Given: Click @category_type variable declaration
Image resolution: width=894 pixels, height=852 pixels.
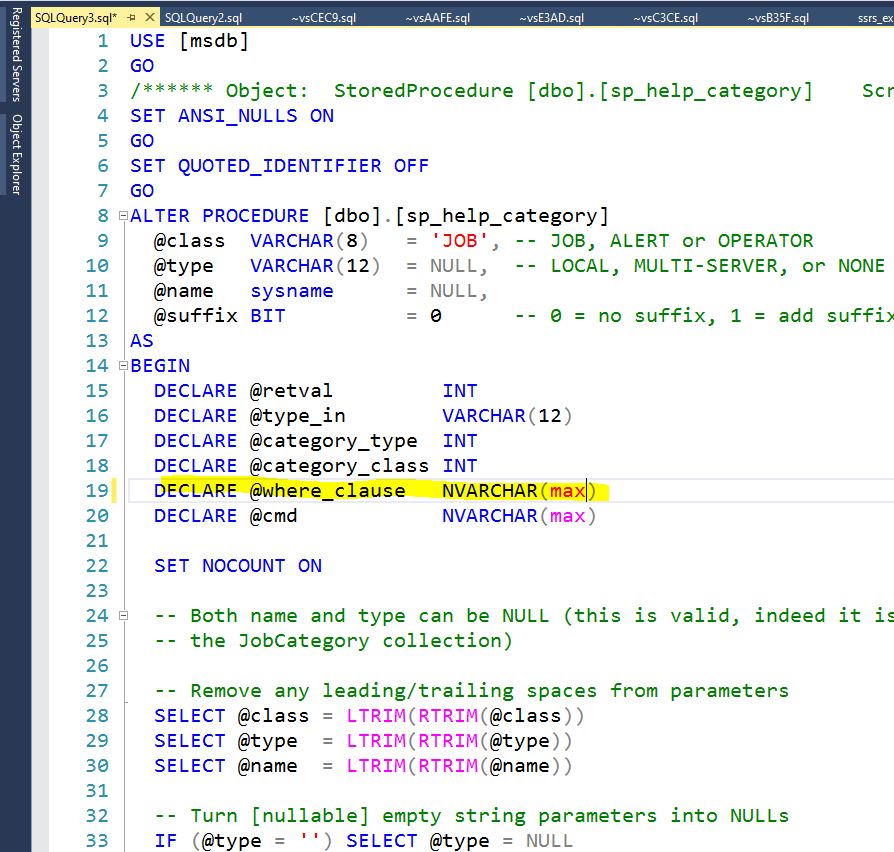Looking at the screenshot, I should pyautogui.click(x=333, y=441).
